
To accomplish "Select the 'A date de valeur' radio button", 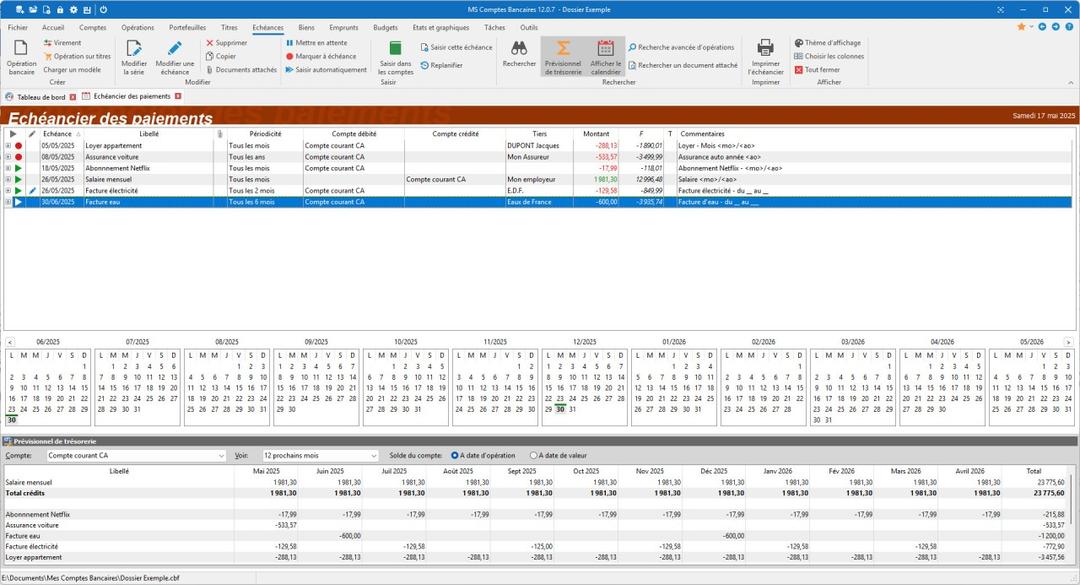I will pyautogui.click(x=533, y=455).
